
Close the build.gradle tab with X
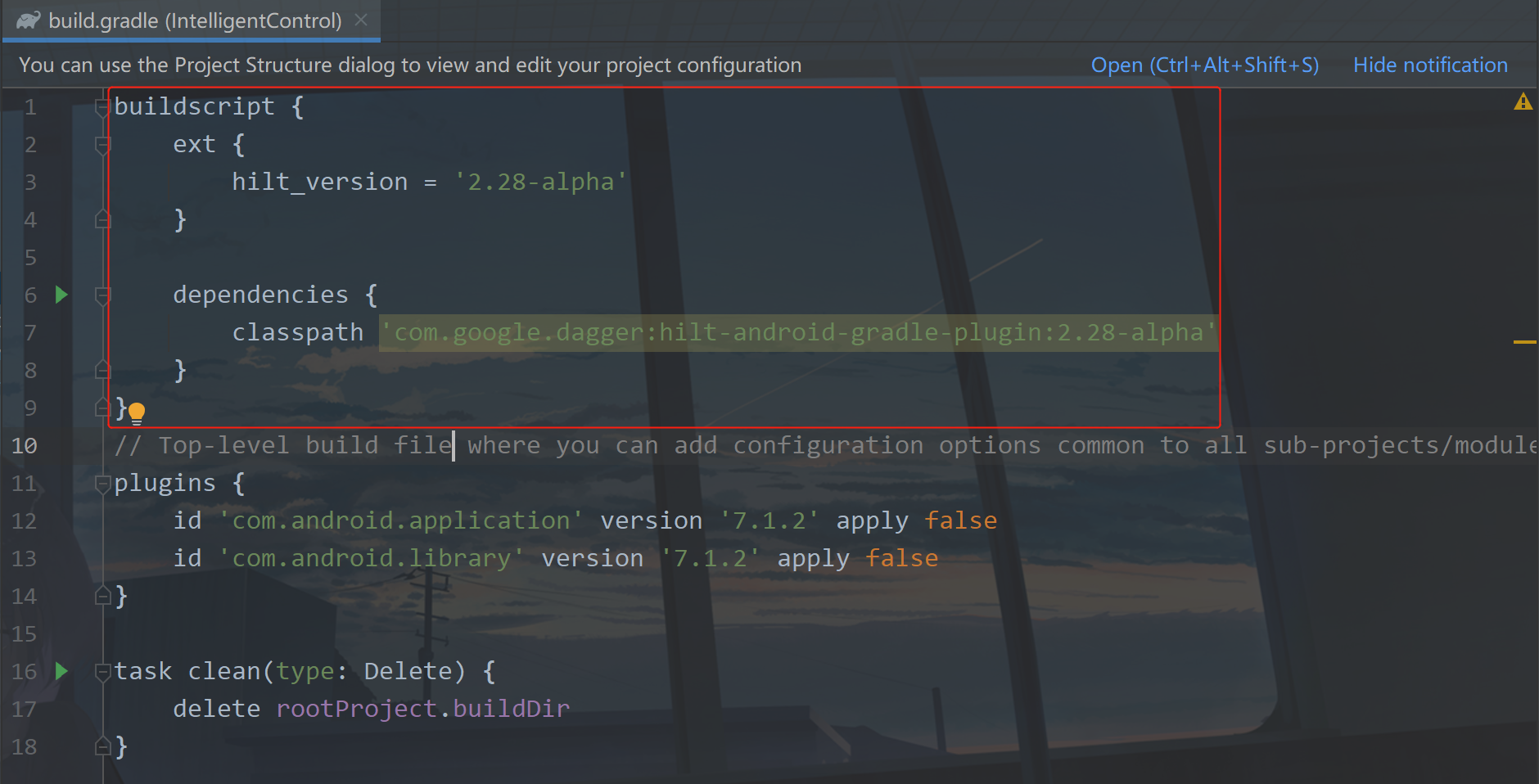click(x=362, y=20)
